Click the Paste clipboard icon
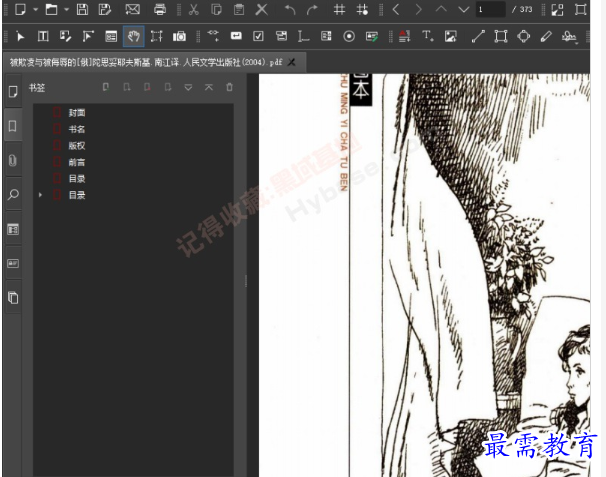The height and width of the screenshot is (477, 606). (x=239, y=9)
